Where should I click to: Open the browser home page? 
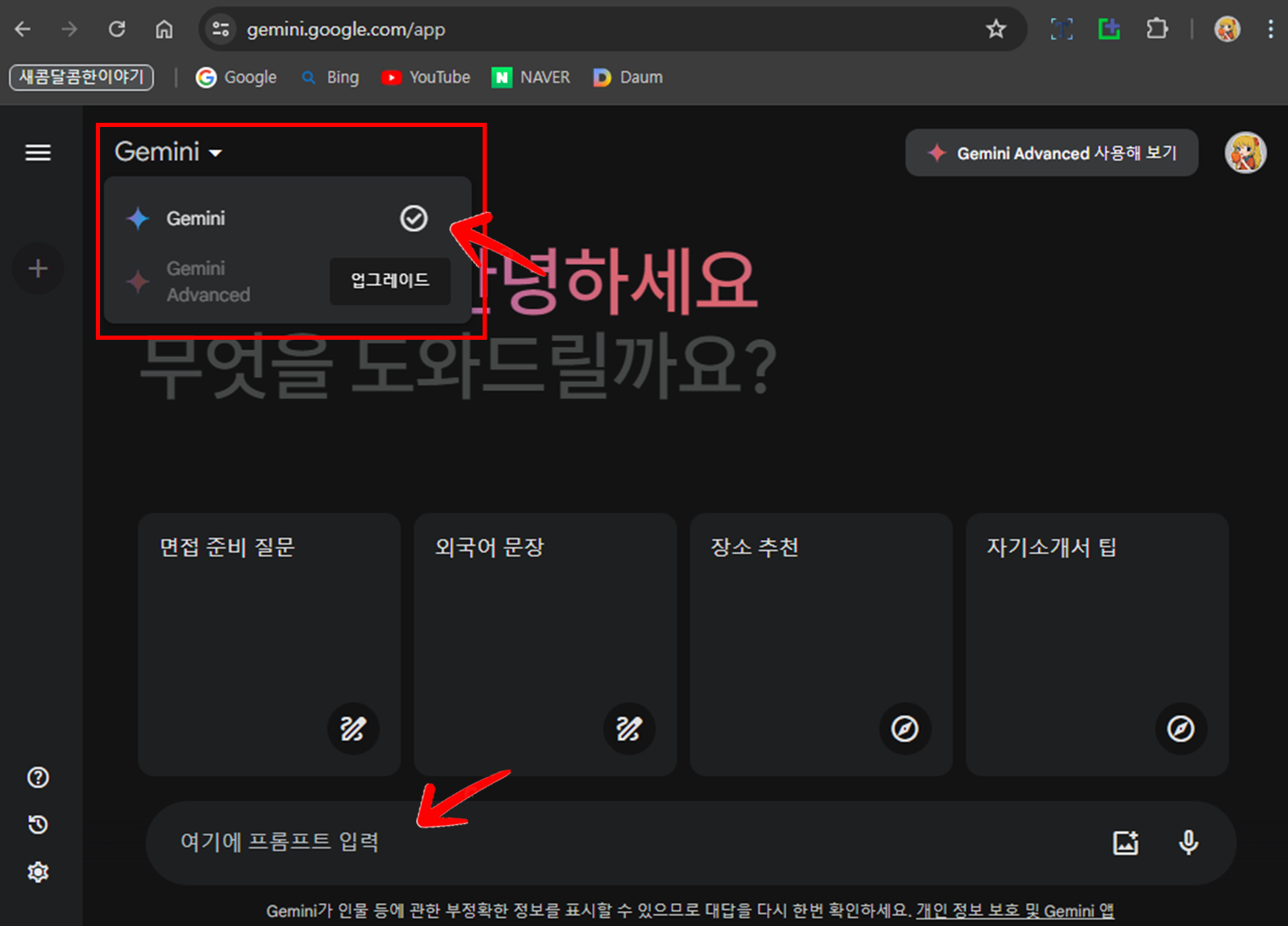tap(164, 29)
